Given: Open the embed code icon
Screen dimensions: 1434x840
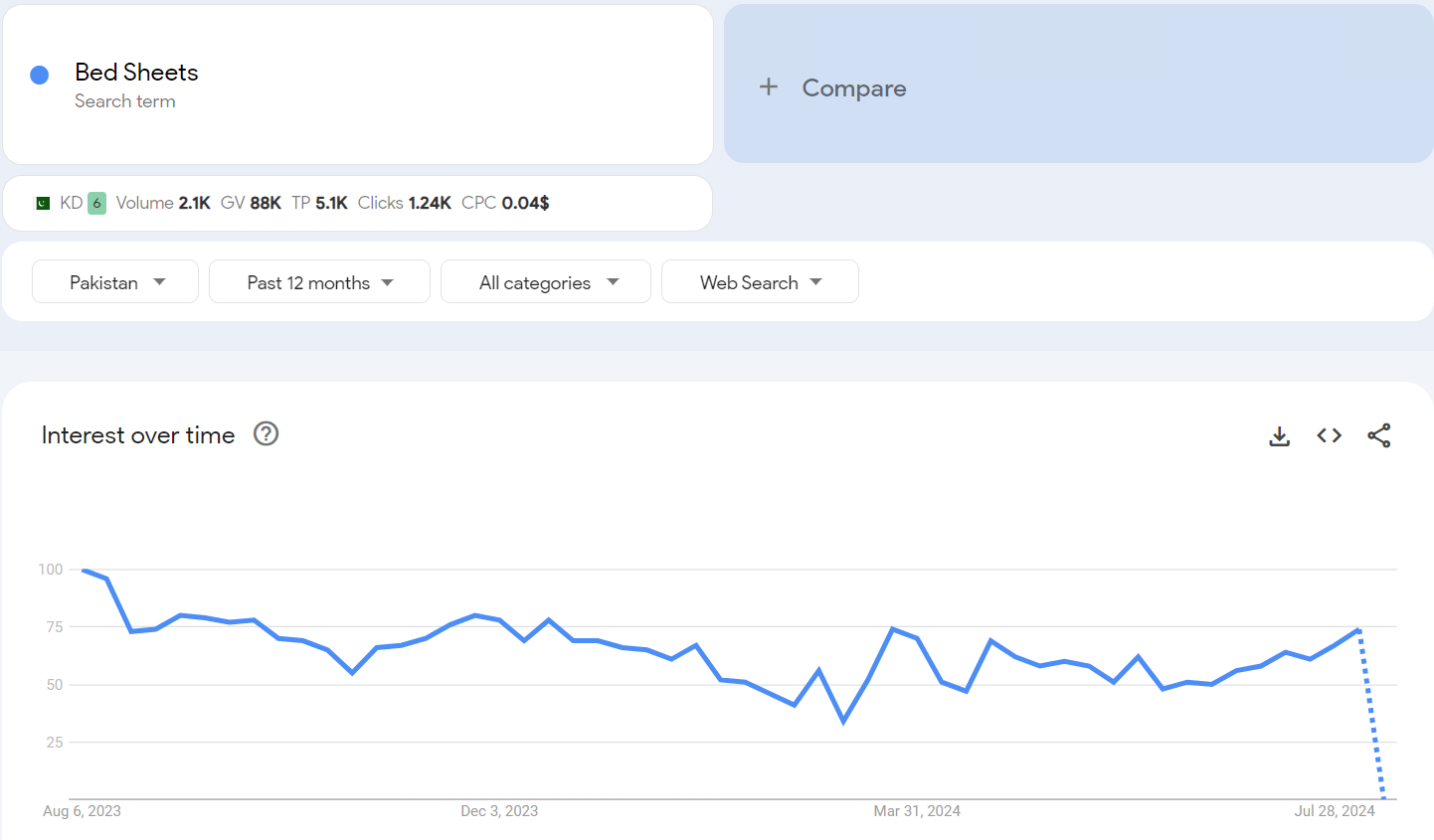Looking at the screenshot, I should point(1329,435).
